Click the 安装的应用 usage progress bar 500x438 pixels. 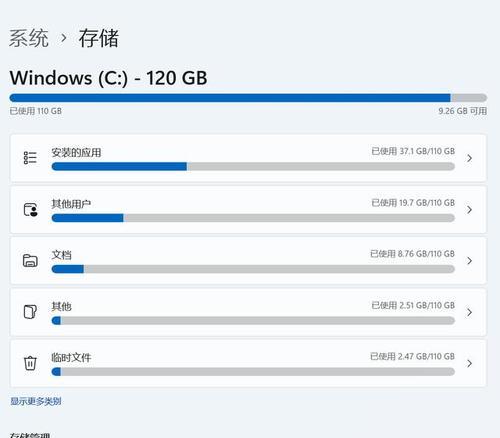[253, 166]
